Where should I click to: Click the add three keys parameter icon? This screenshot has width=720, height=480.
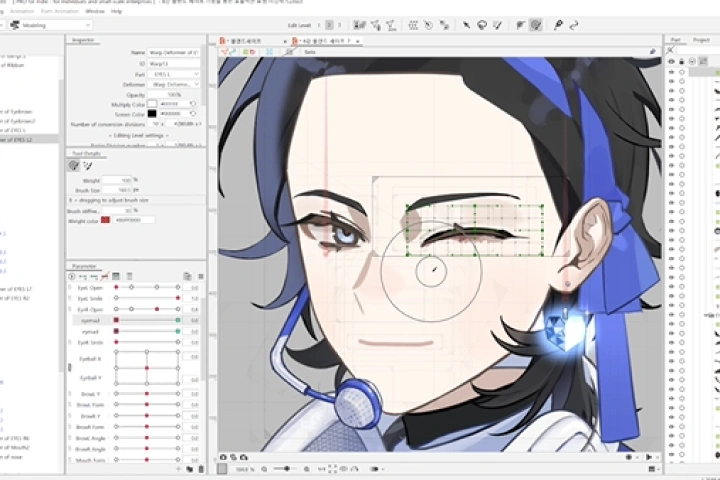click(94, 277)
